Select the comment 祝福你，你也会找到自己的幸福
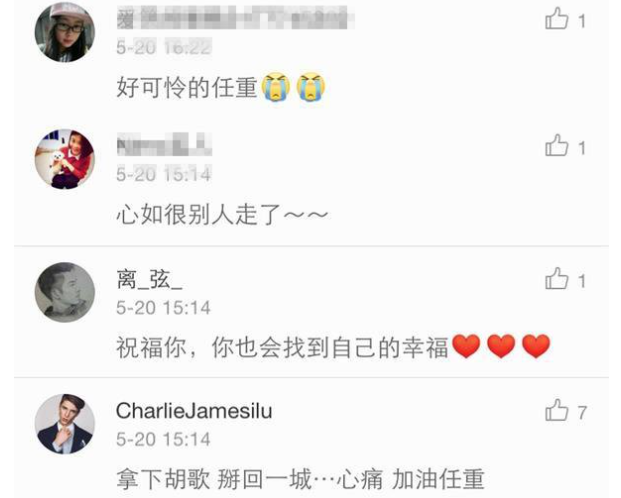621x498 pixels. [x=282, y=347]
